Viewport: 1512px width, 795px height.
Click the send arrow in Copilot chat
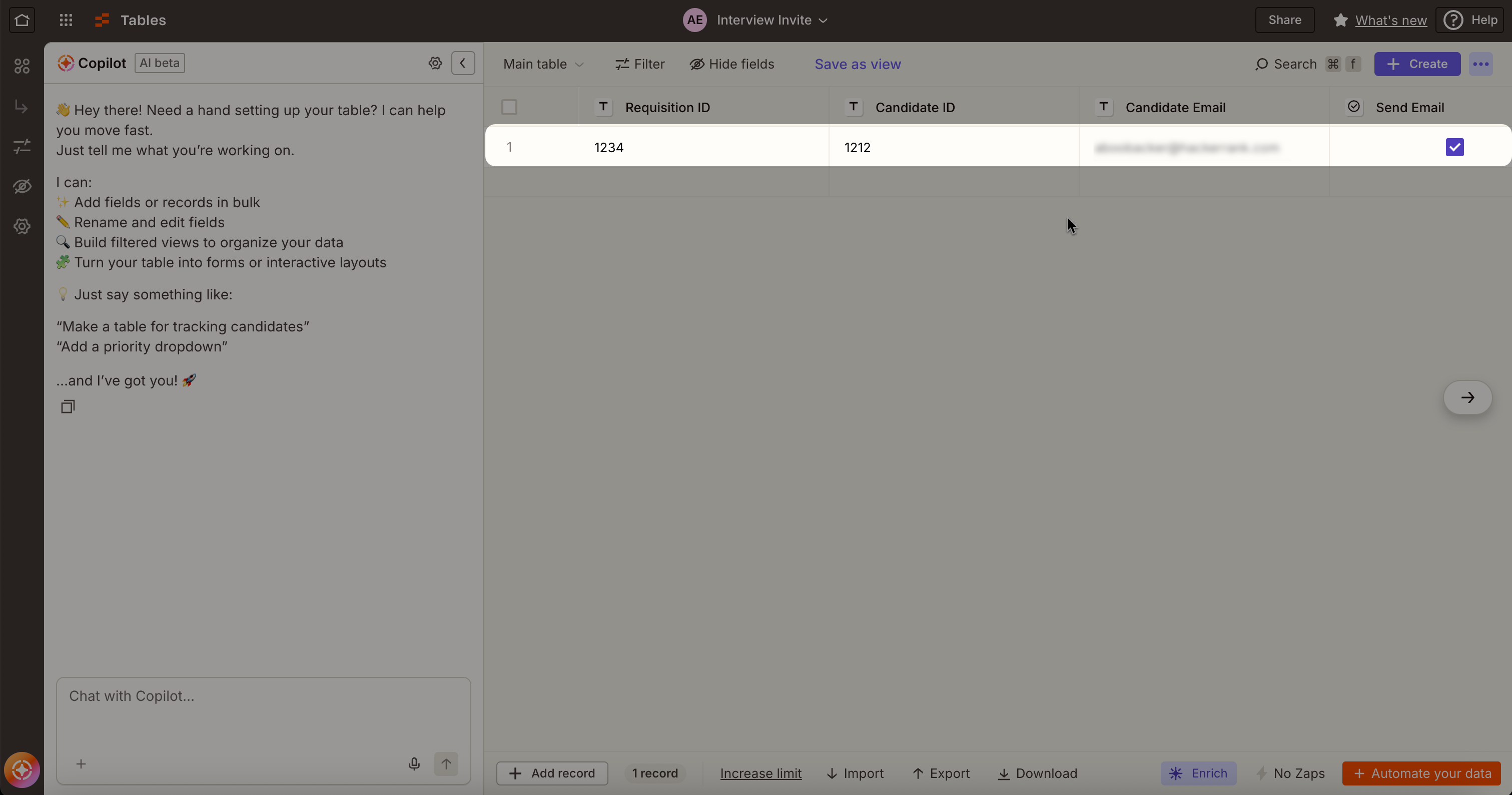tap(445, 763)
